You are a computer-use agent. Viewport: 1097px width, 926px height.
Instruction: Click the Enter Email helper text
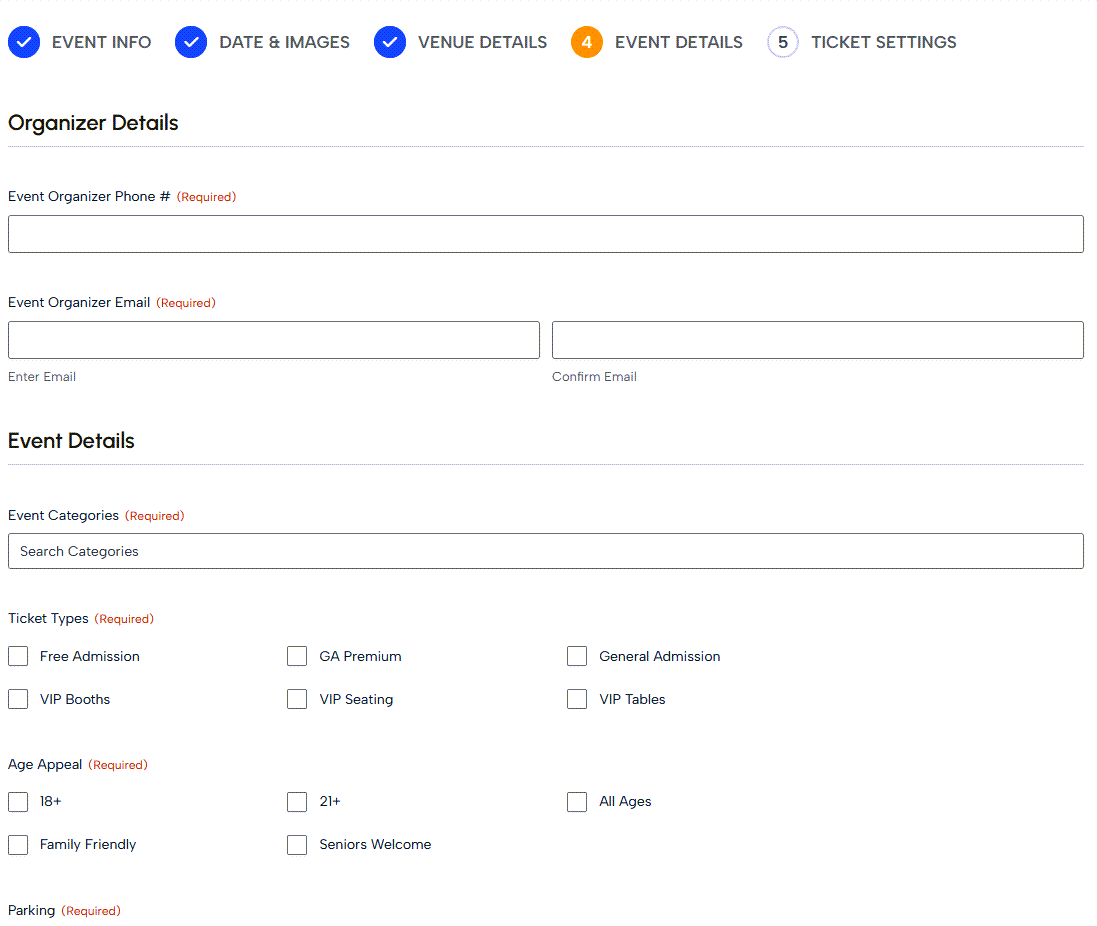42,376
